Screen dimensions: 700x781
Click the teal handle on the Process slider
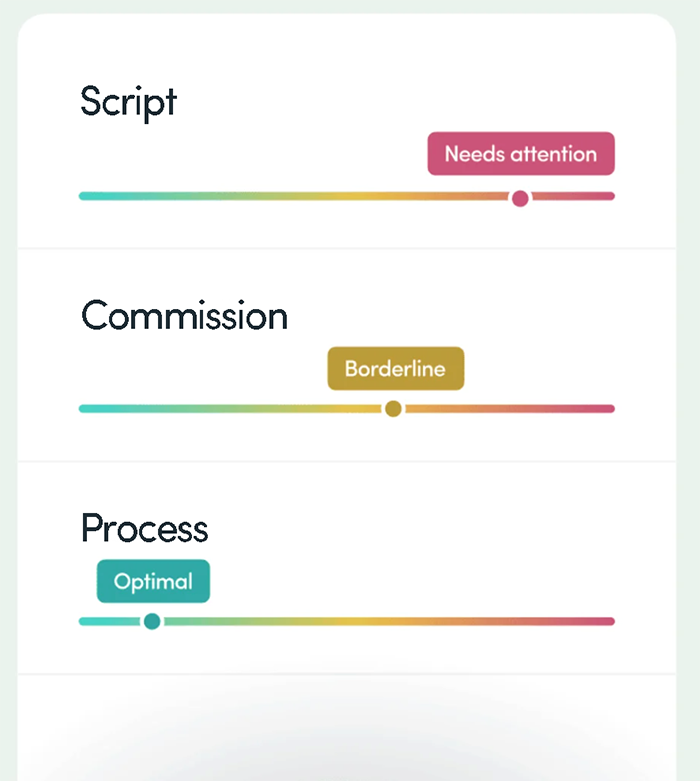click(152, 621)
